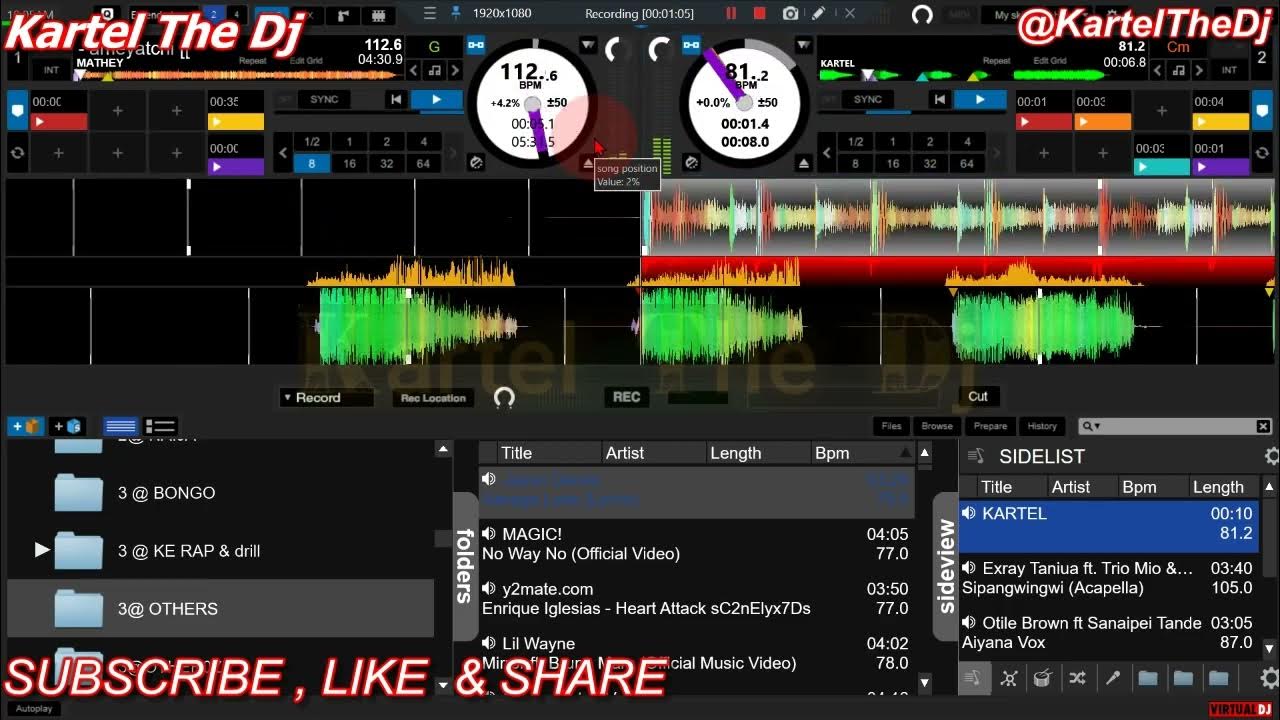Open the deck 2 jogwheel options dropdown arrow

pos(803,45)
